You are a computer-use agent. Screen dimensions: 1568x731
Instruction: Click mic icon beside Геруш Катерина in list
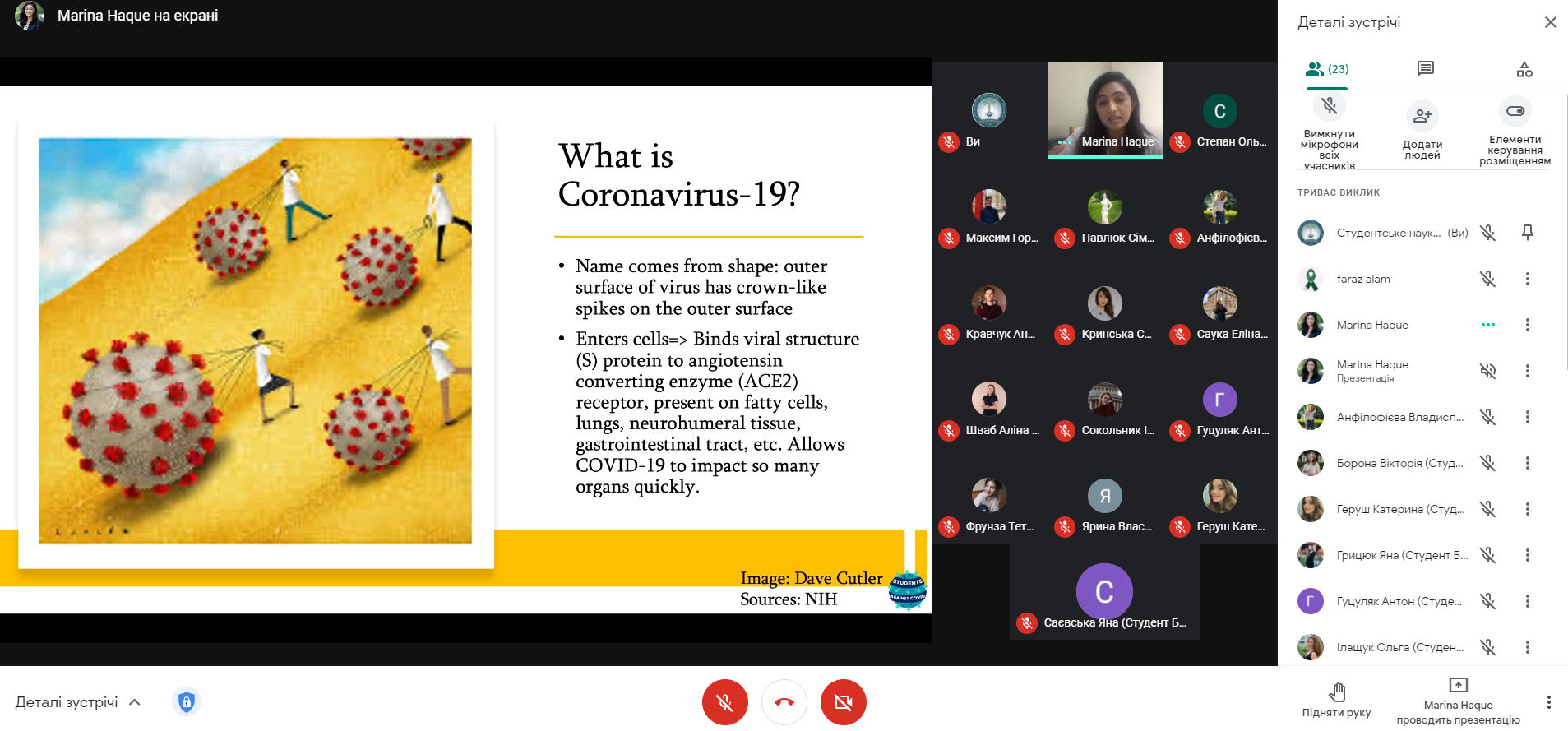click(x=1487, y=509)
